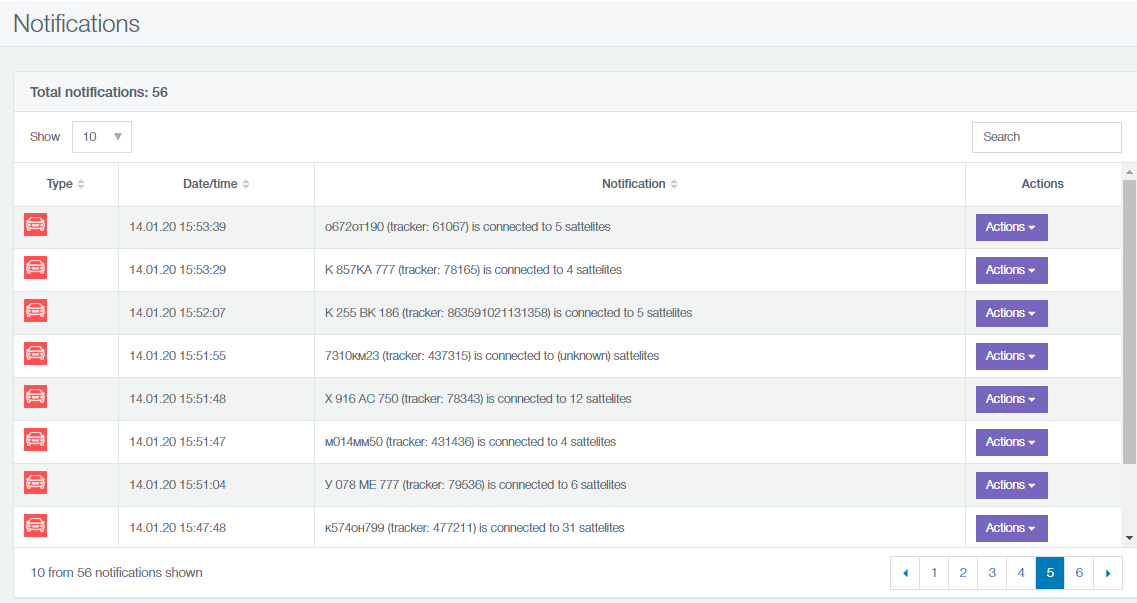Click the red car icon for K 857KA 777 row
The width and height of the screenshot is (1137, 603).
coord(36,267)
